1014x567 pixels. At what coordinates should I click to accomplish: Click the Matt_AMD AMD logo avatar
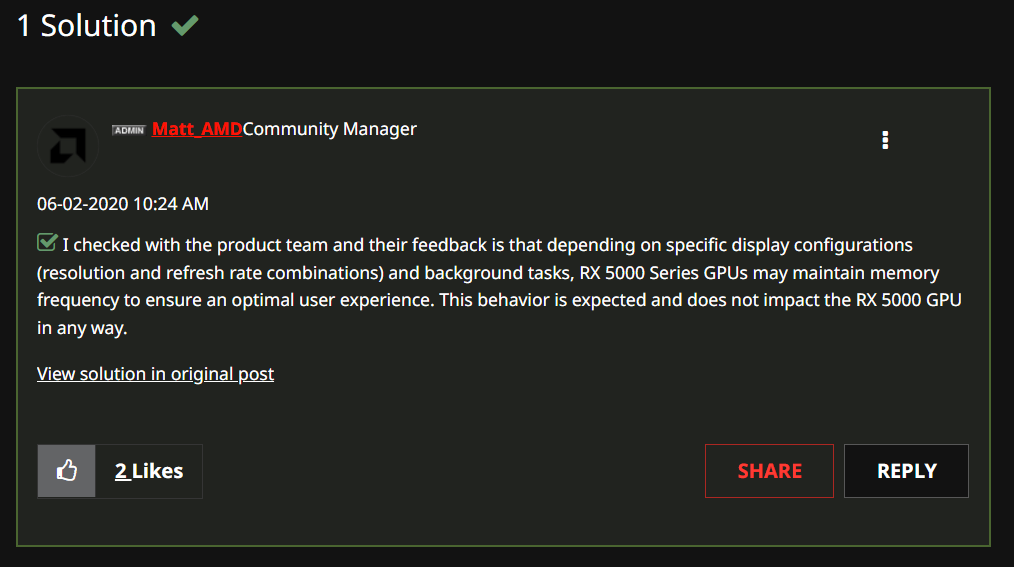68,146
